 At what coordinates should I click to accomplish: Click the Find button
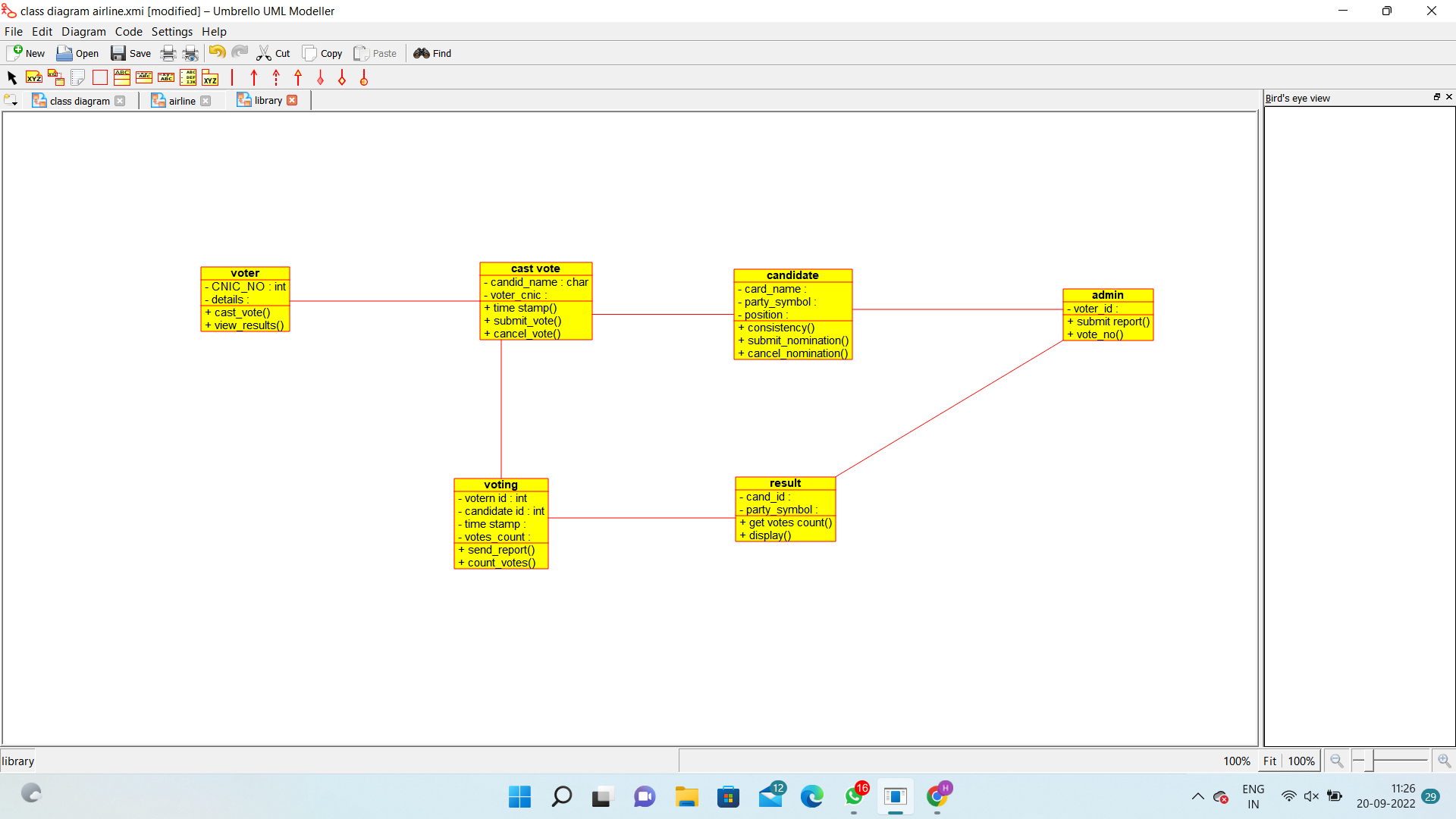[x=432, y=53]
